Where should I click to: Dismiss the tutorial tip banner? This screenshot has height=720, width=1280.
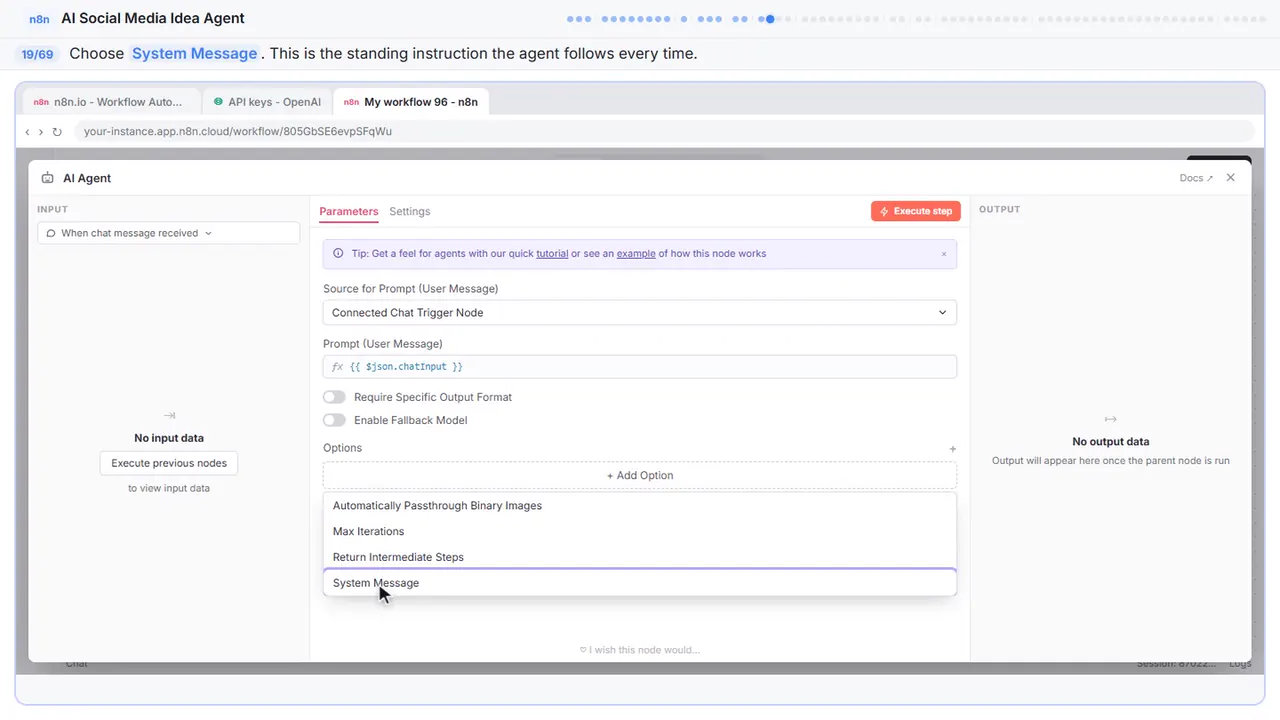[943, 254]
